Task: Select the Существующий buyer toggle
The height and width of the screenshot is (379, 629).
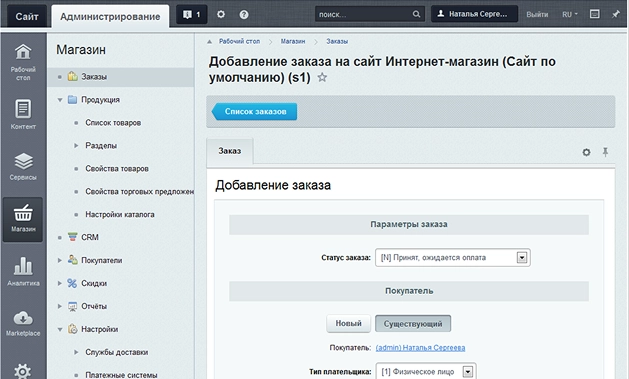Action: pos(413,323)
